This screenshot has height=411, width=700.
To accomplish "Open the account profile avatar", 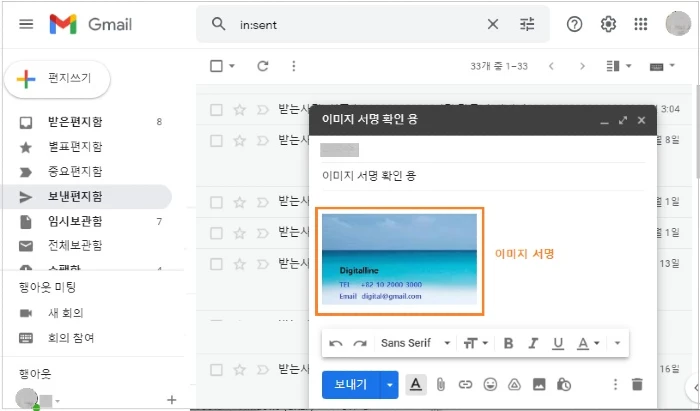I will pos(678,24).
